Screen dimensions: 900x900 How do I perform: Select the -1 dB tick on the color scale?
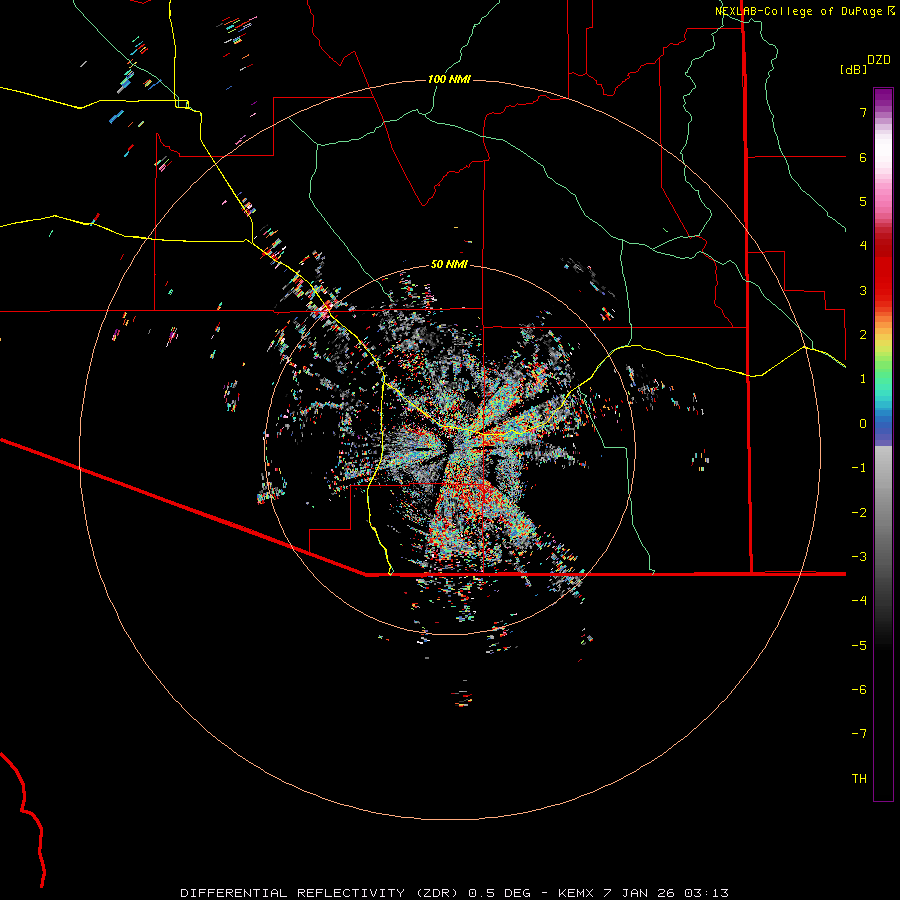[x=859, y=468]
